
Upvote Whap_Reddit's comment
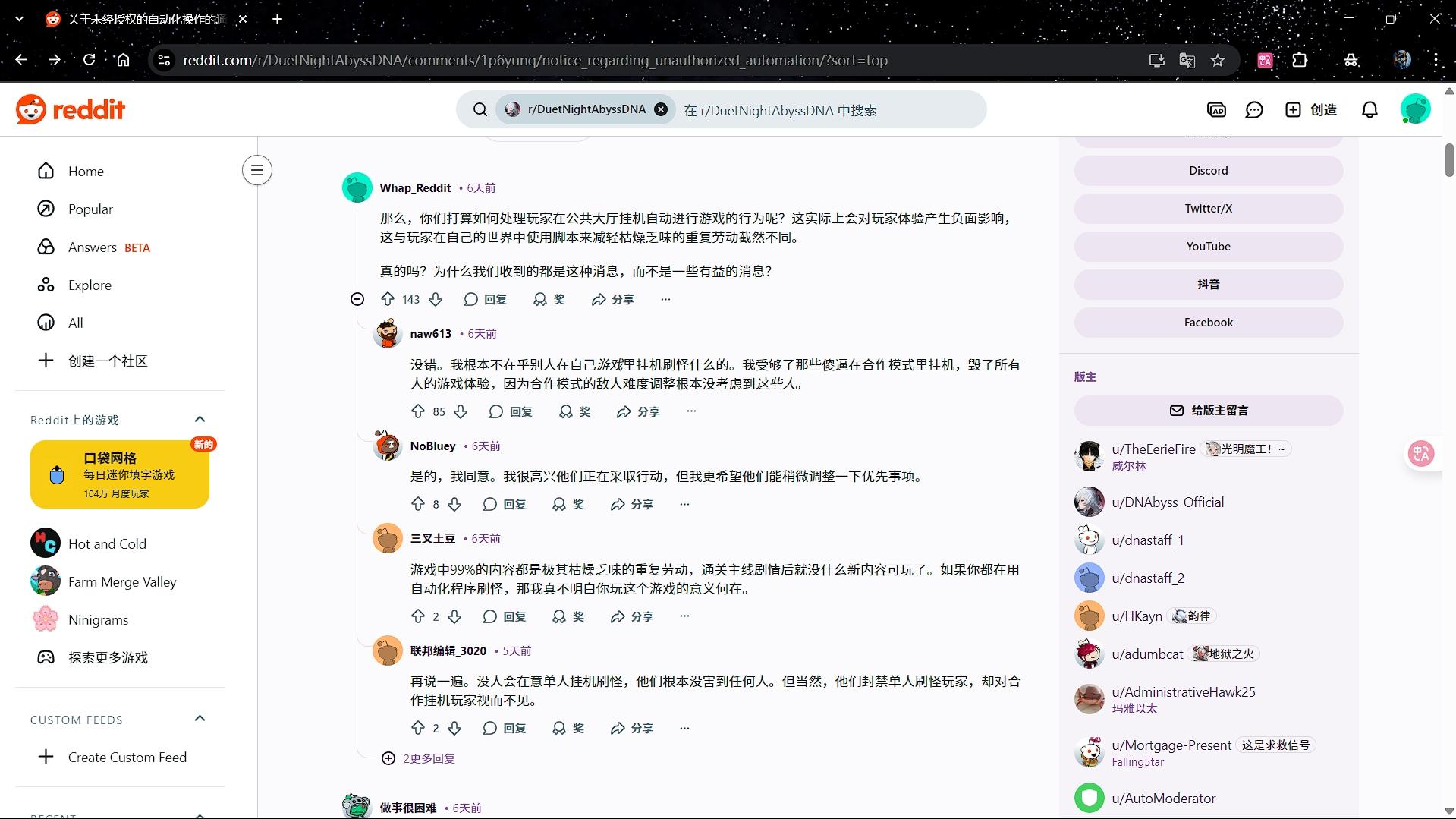pyautogui.click(x=388, y=299)
